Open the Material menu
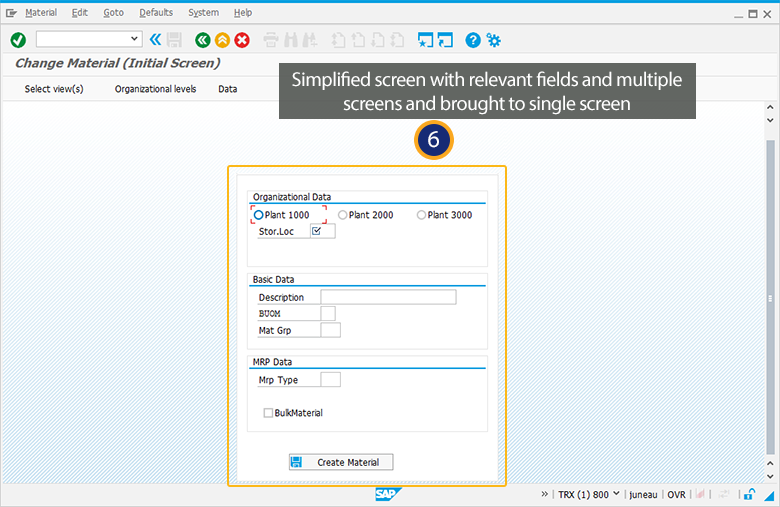The width and height of the screenshot is (780, 507). tap(41, 13)
